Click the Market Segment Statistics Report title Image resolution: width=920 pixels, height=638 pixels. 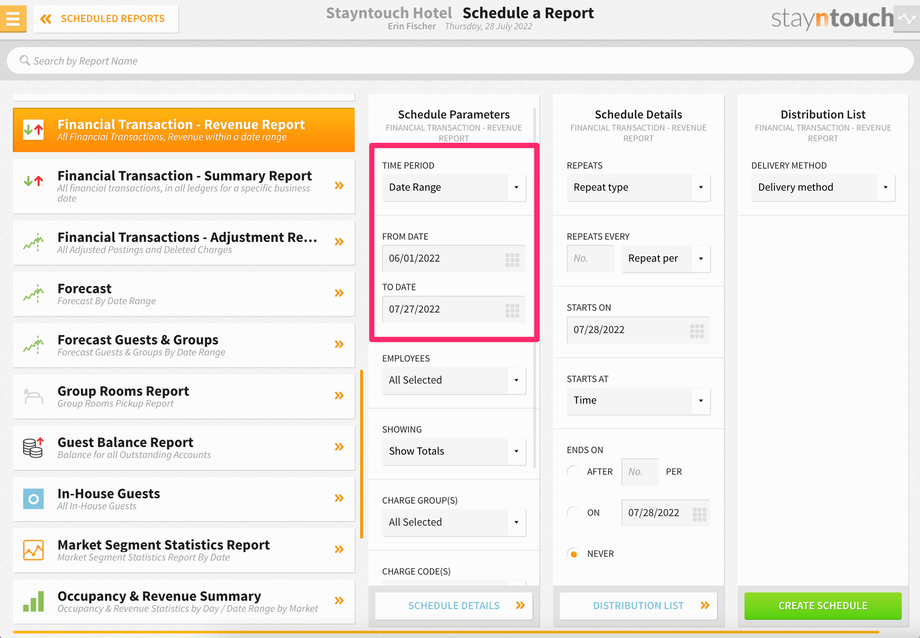coord(164,545)
